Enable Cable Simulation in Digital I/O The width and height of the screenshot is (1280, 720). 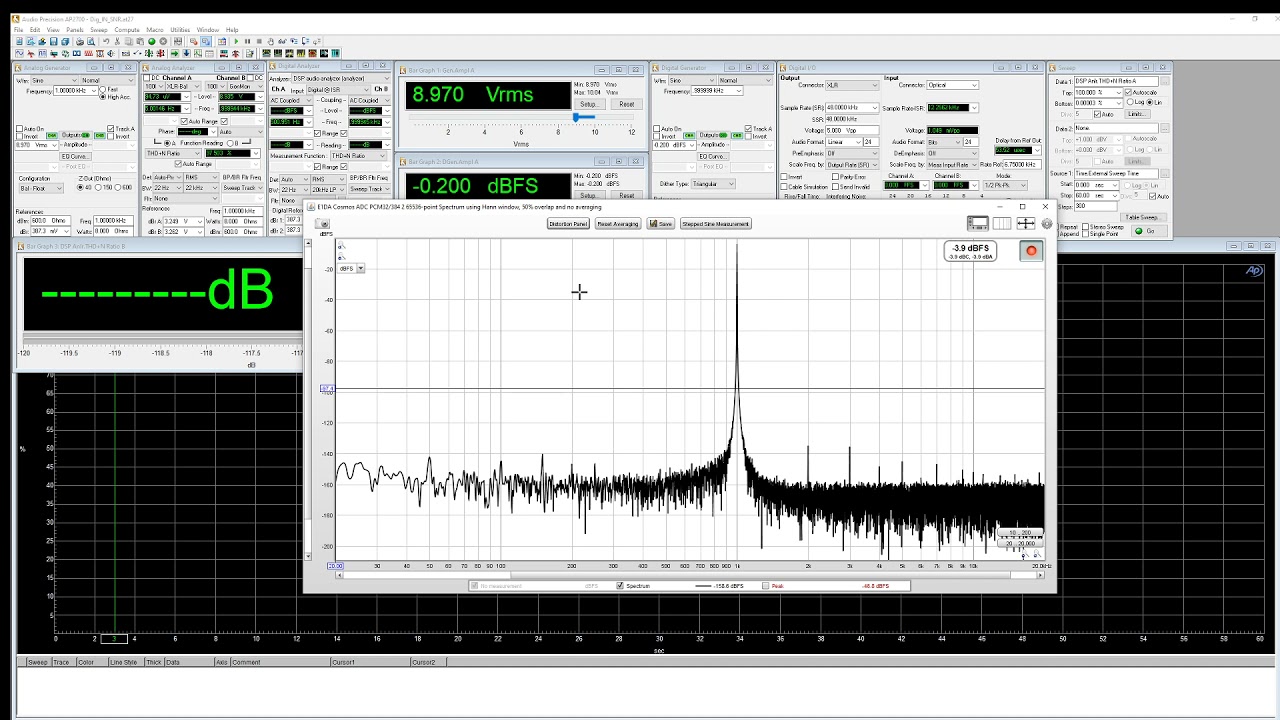(784, 187)
